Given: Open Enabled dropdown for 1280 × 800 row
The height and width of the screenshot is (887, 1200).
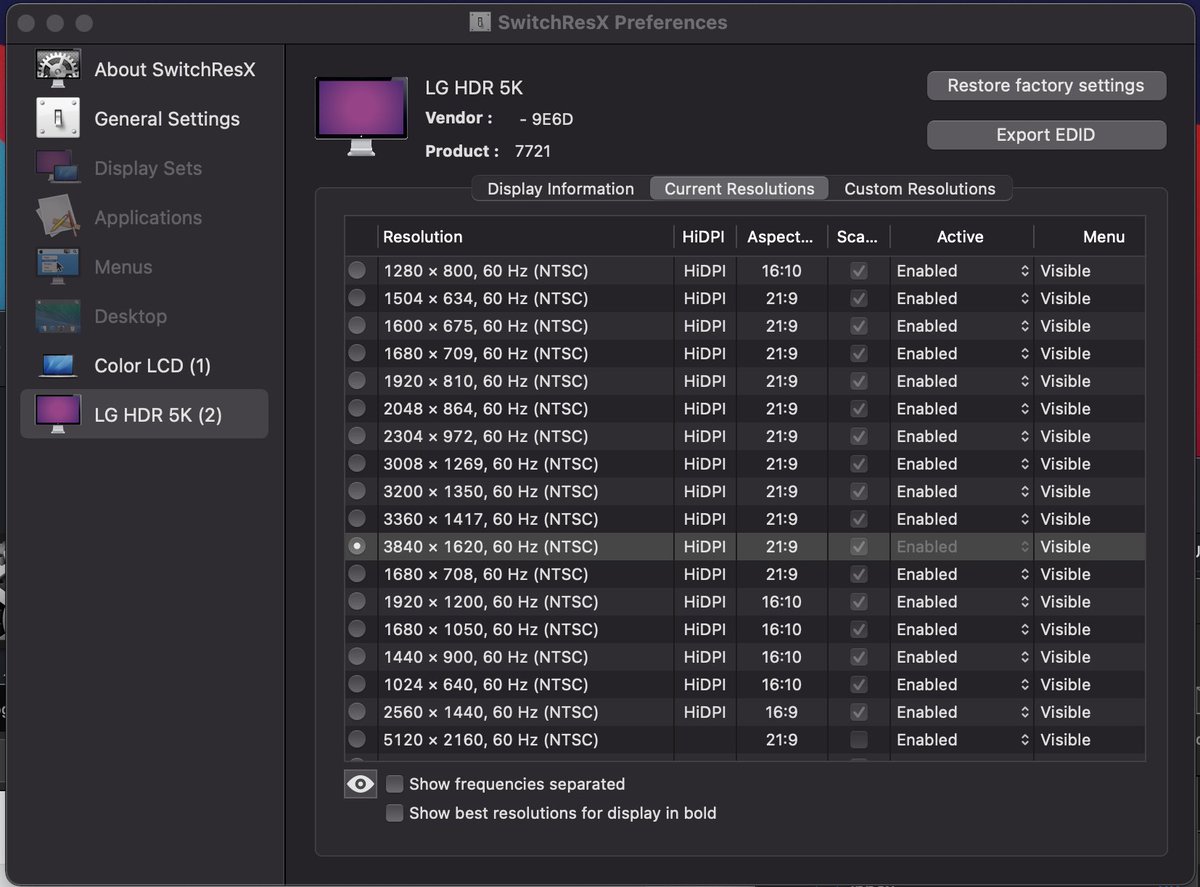Looking at the screenshot, I should coord(962,271).
